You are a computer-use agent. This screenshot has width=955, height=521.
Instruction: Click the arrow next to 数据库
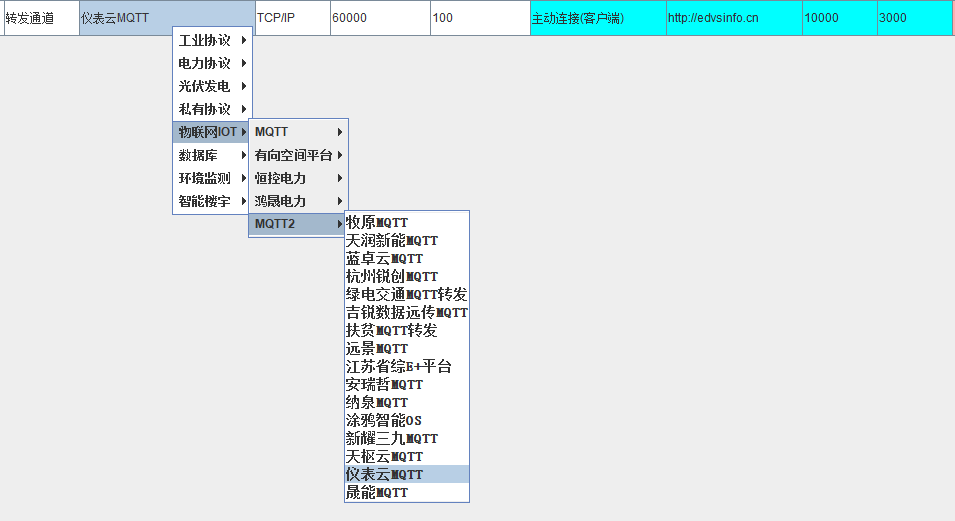coord(244,155)
